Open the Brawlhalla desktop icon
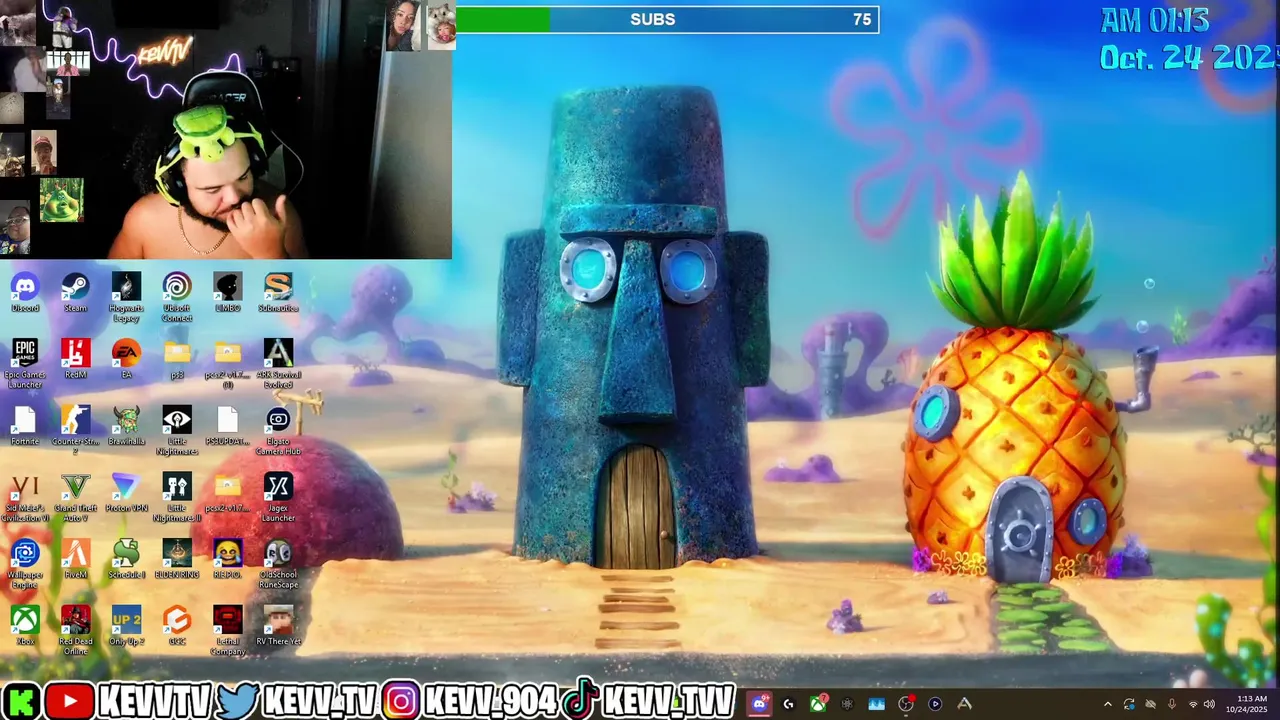The height and width of the screenshot is (720, 1280). tap(126, 426)
